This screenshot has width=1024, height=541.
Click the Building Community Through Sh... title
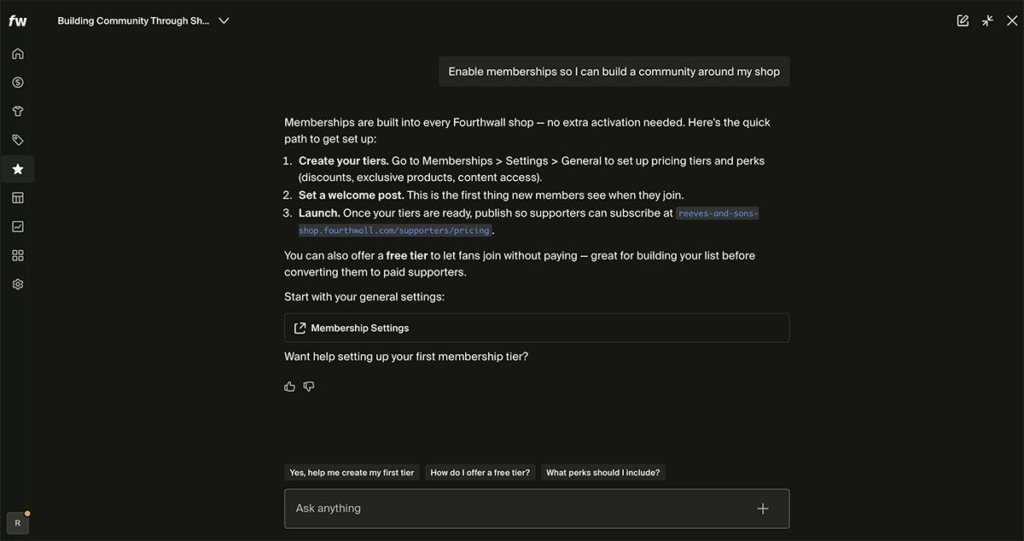[x=133, y=21]
